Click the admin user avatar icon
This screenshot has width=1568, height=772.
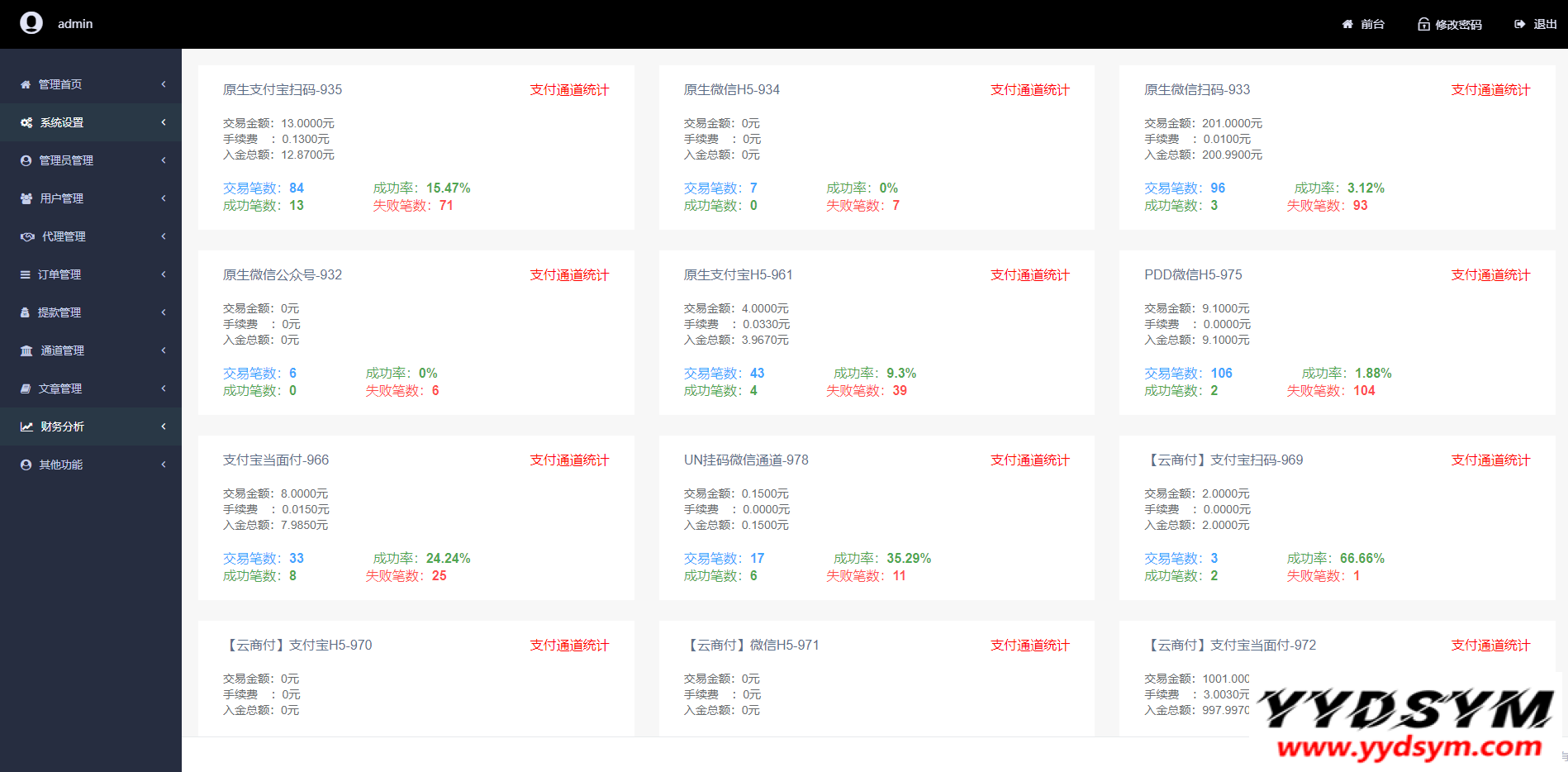point(31,23)
